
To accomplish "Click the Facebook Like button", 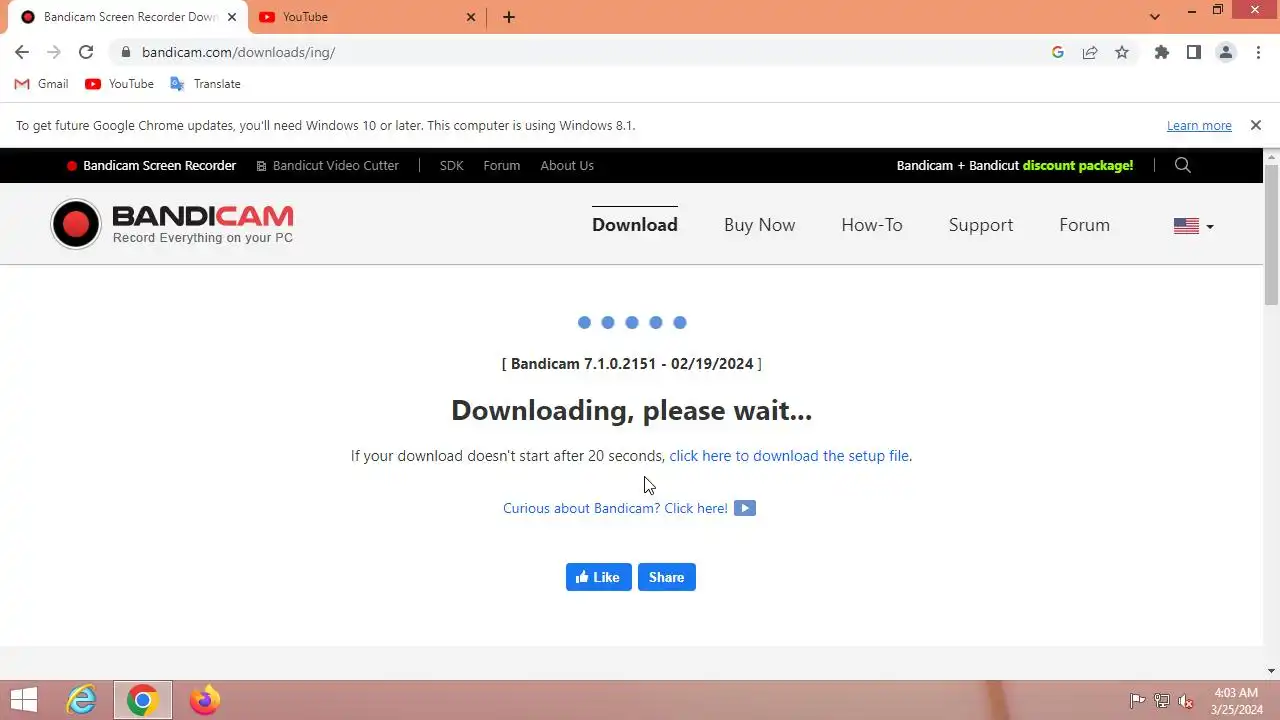I will click(599, 577).
